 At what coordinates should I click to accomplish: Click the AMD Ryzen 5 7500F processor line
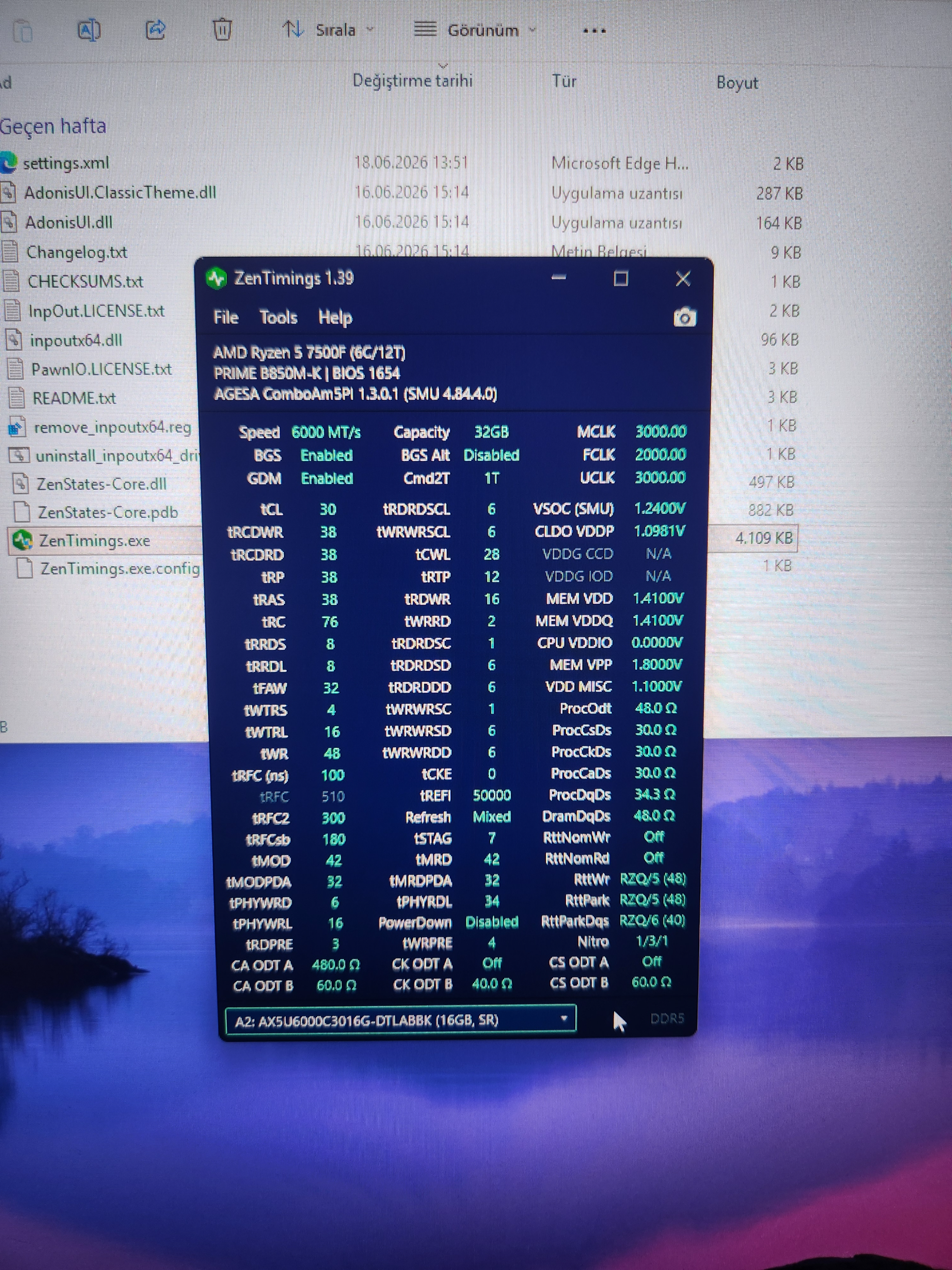coord(309,352)
